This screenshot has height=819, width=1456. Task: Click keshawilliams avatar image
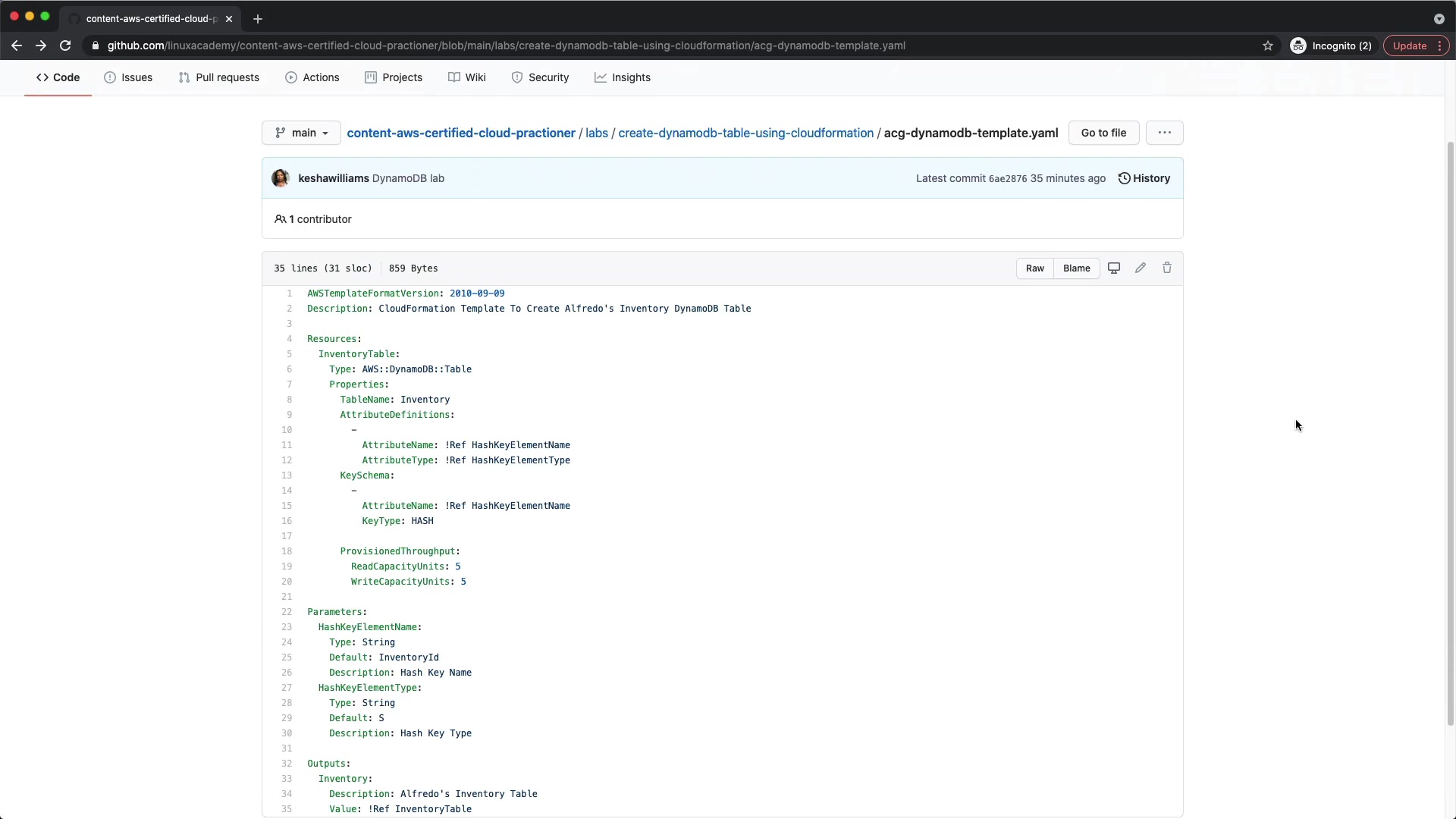click(x=281, y=178)
